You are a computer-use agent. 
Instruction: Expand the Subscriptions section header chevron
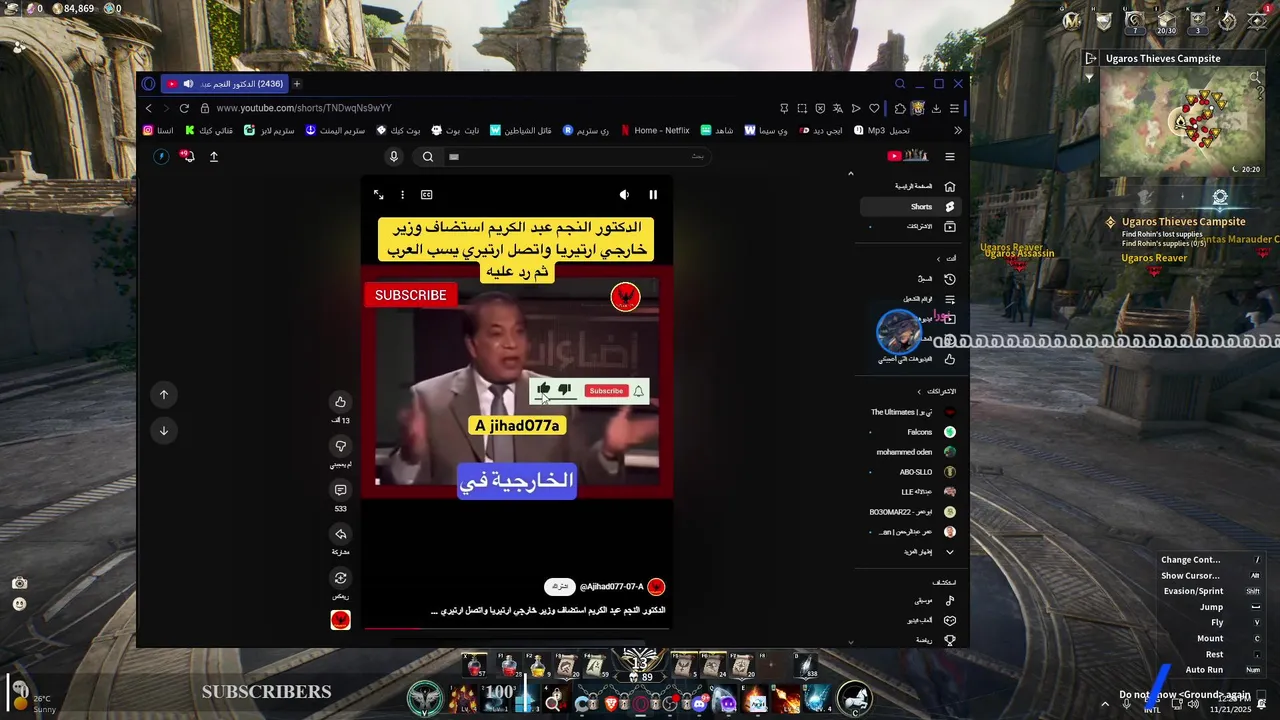click(x=919, y=391)
